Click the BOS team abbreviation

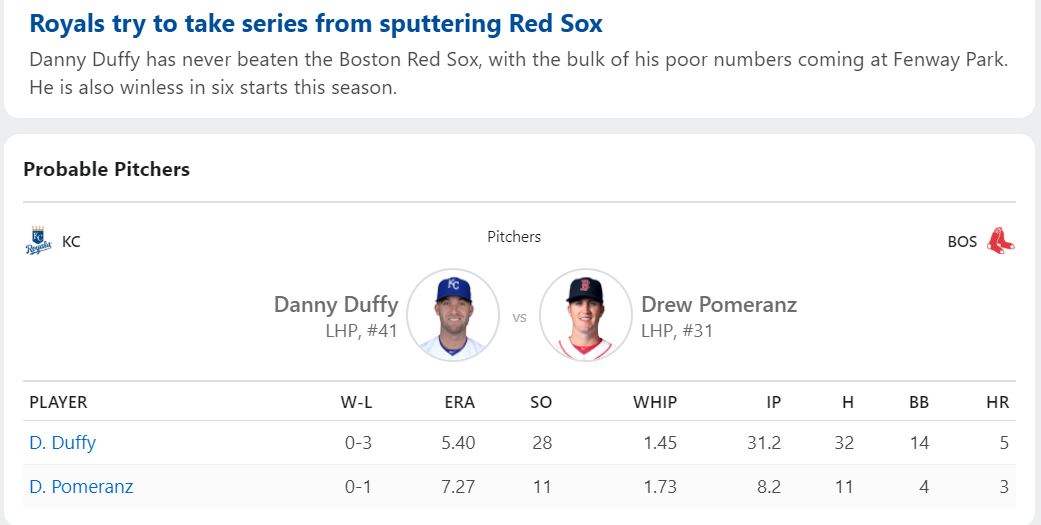[x=962, y=242]
